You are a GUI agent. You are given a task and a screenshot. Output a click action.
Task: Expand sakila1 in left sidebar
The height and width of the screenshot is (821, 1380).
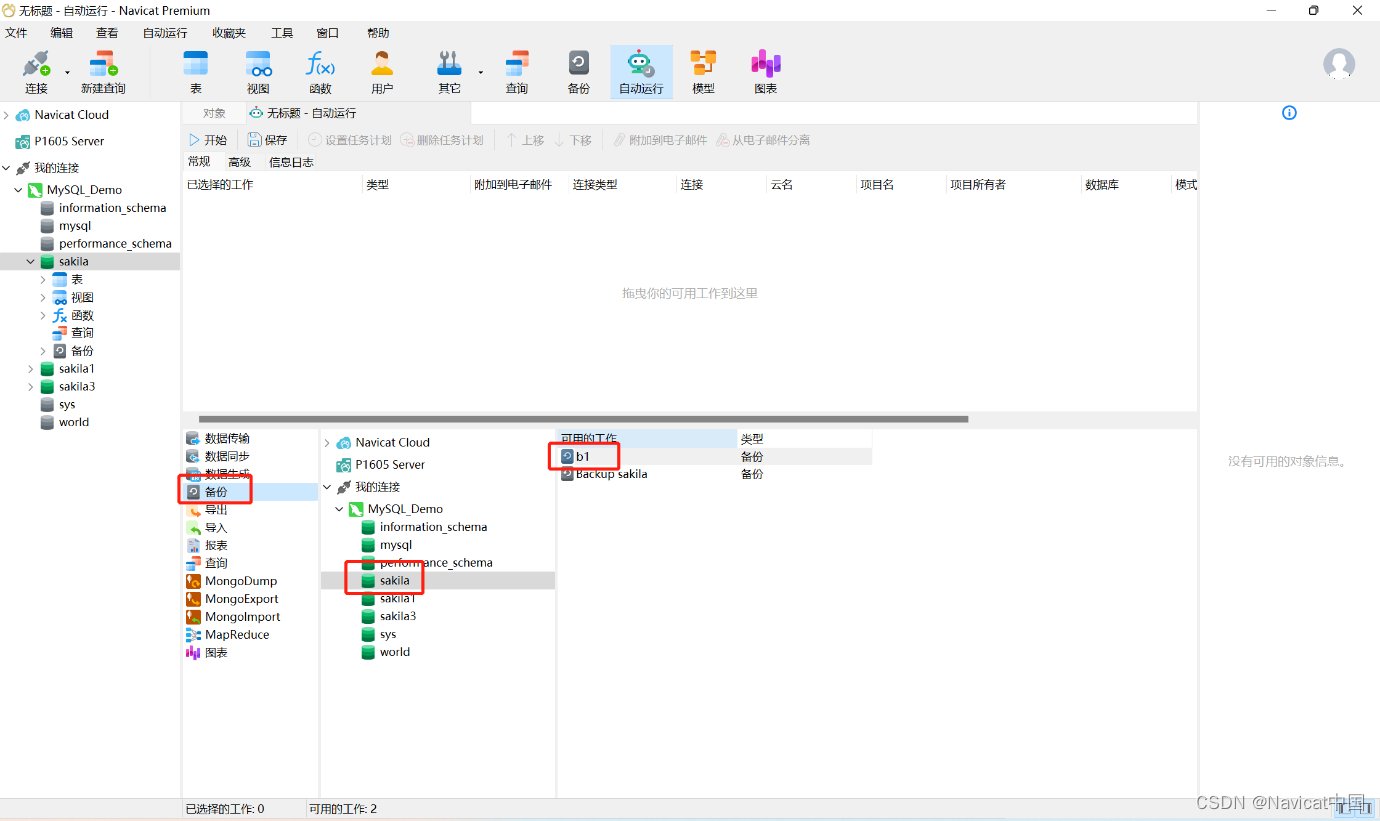tap(31, 369)
